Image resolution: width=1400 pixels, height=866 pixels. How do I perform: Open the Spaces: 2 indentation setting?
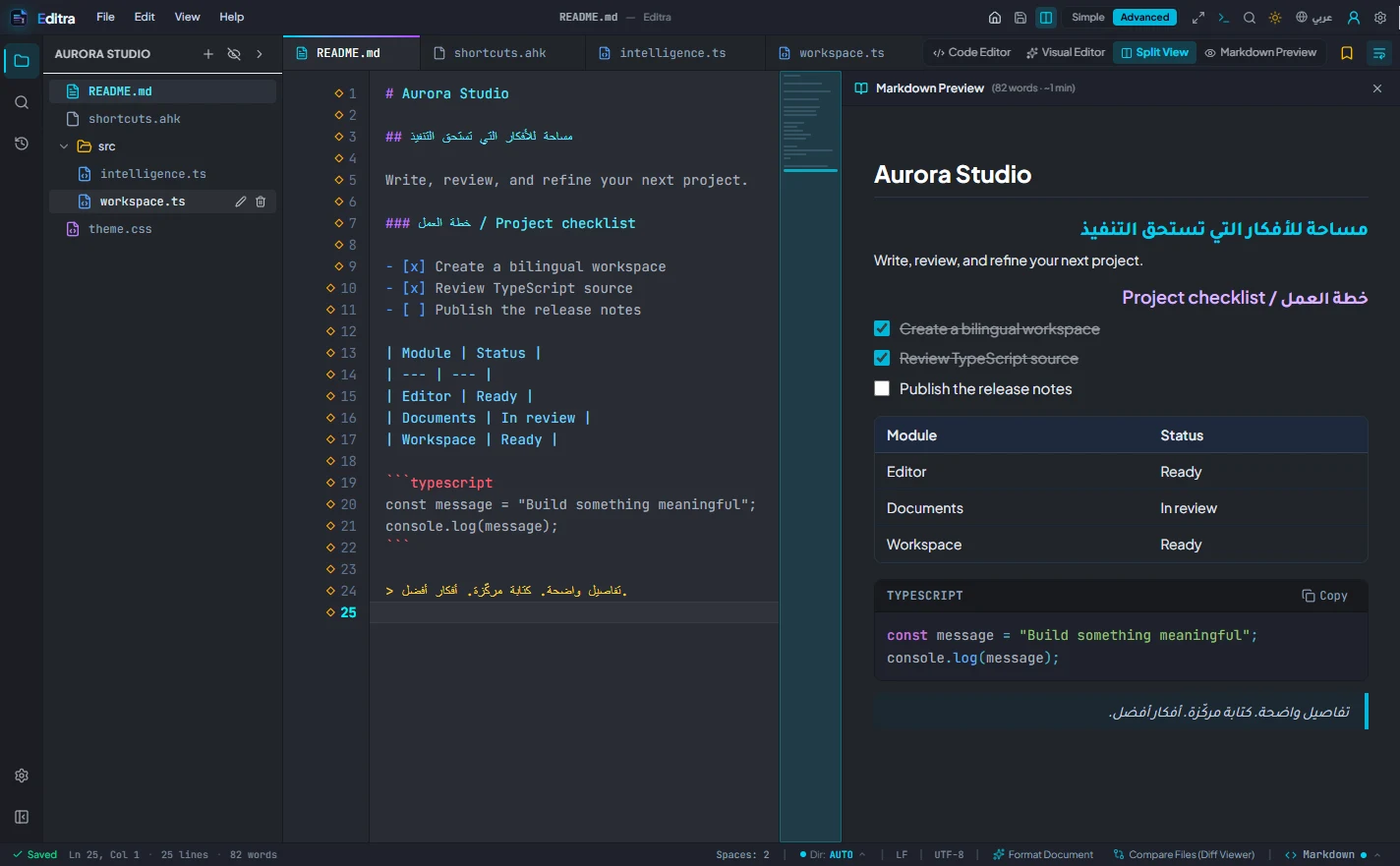pyautogui.click(x=743, y=855)
